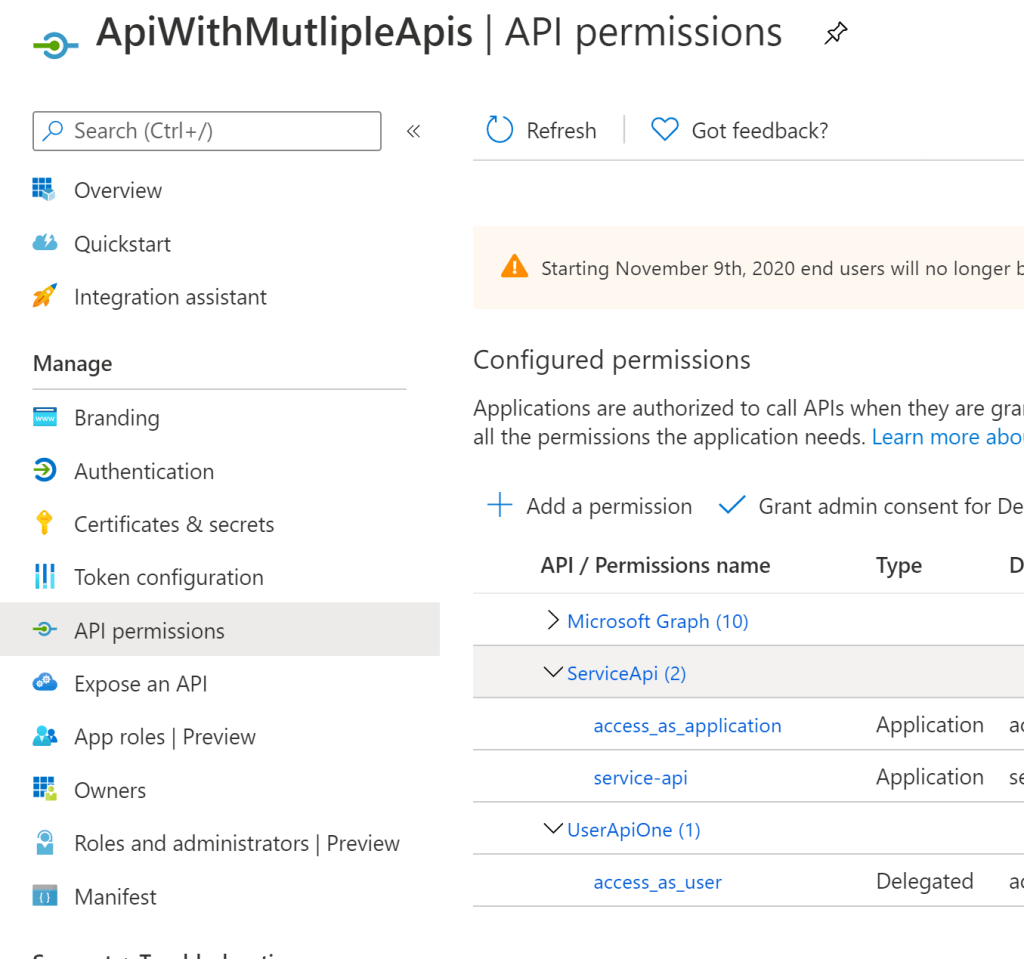The height and width of the screenshot is (959, 1024).
Task: Click the Manage section heading
Action: 72,363
